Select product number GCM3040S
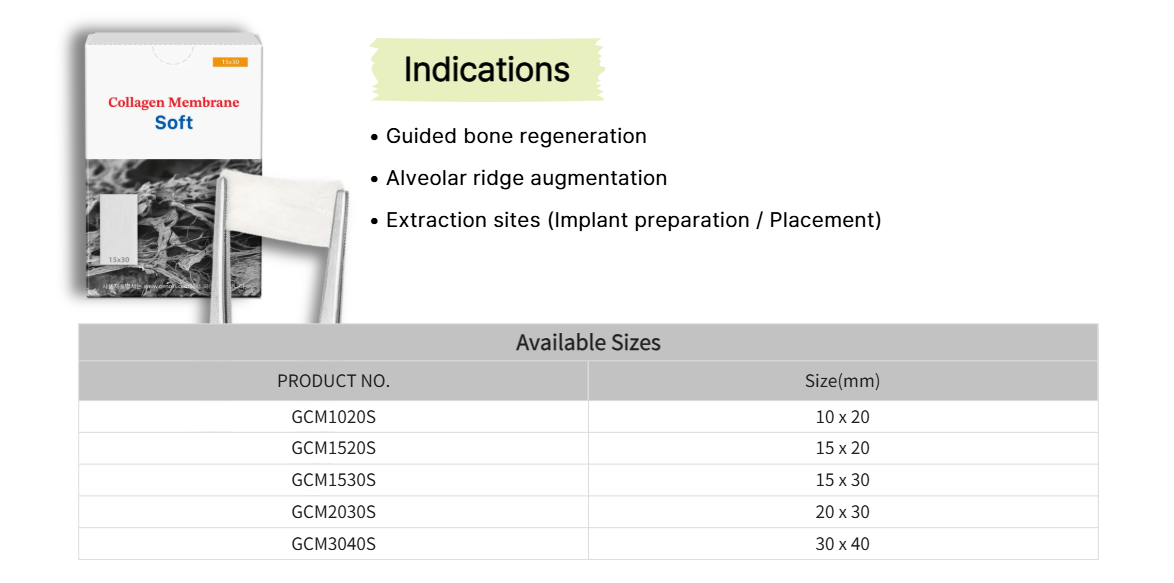 [333, 544]
